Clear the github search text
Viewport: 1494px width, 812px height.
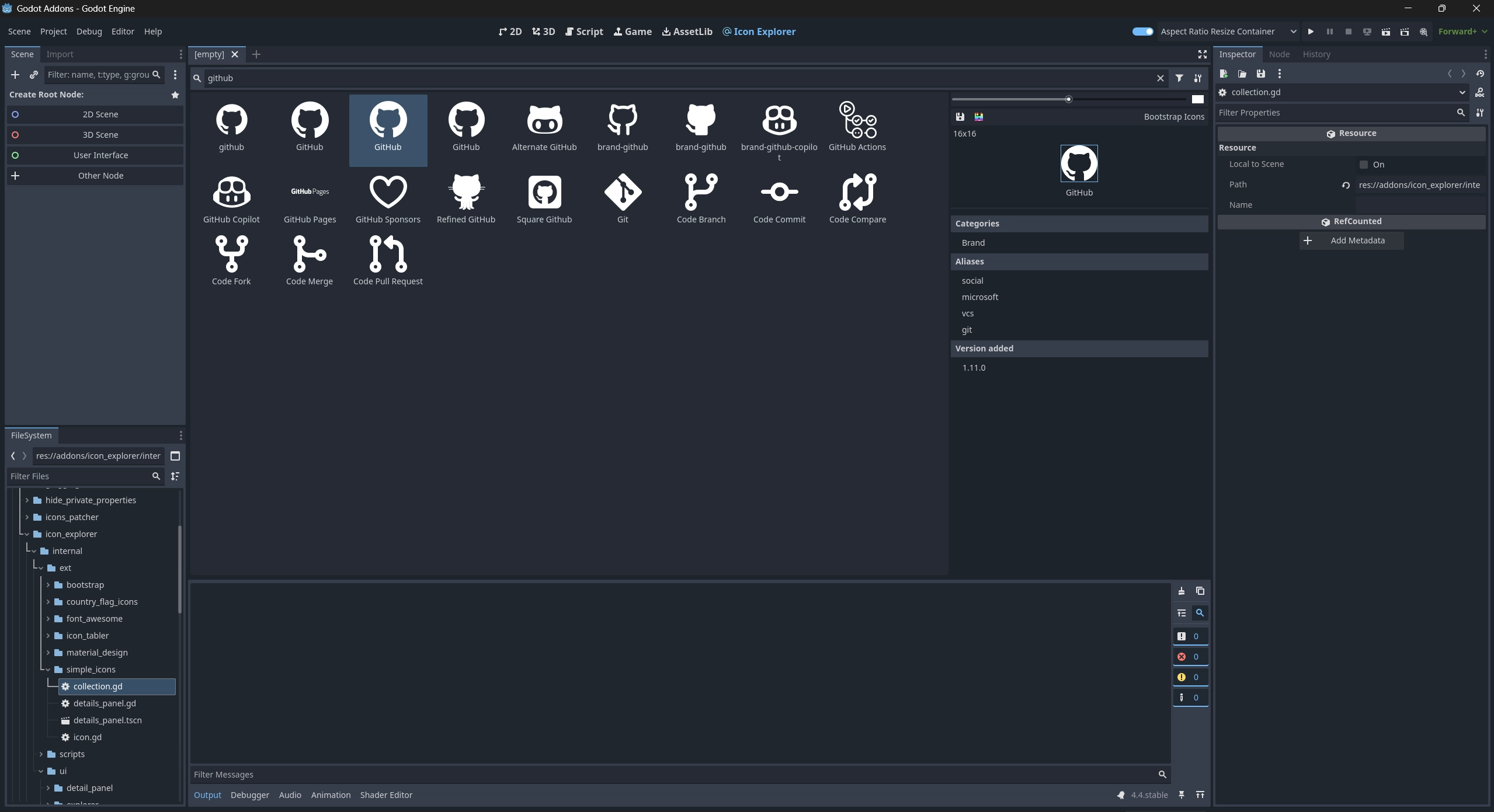tap(1160, 78)
